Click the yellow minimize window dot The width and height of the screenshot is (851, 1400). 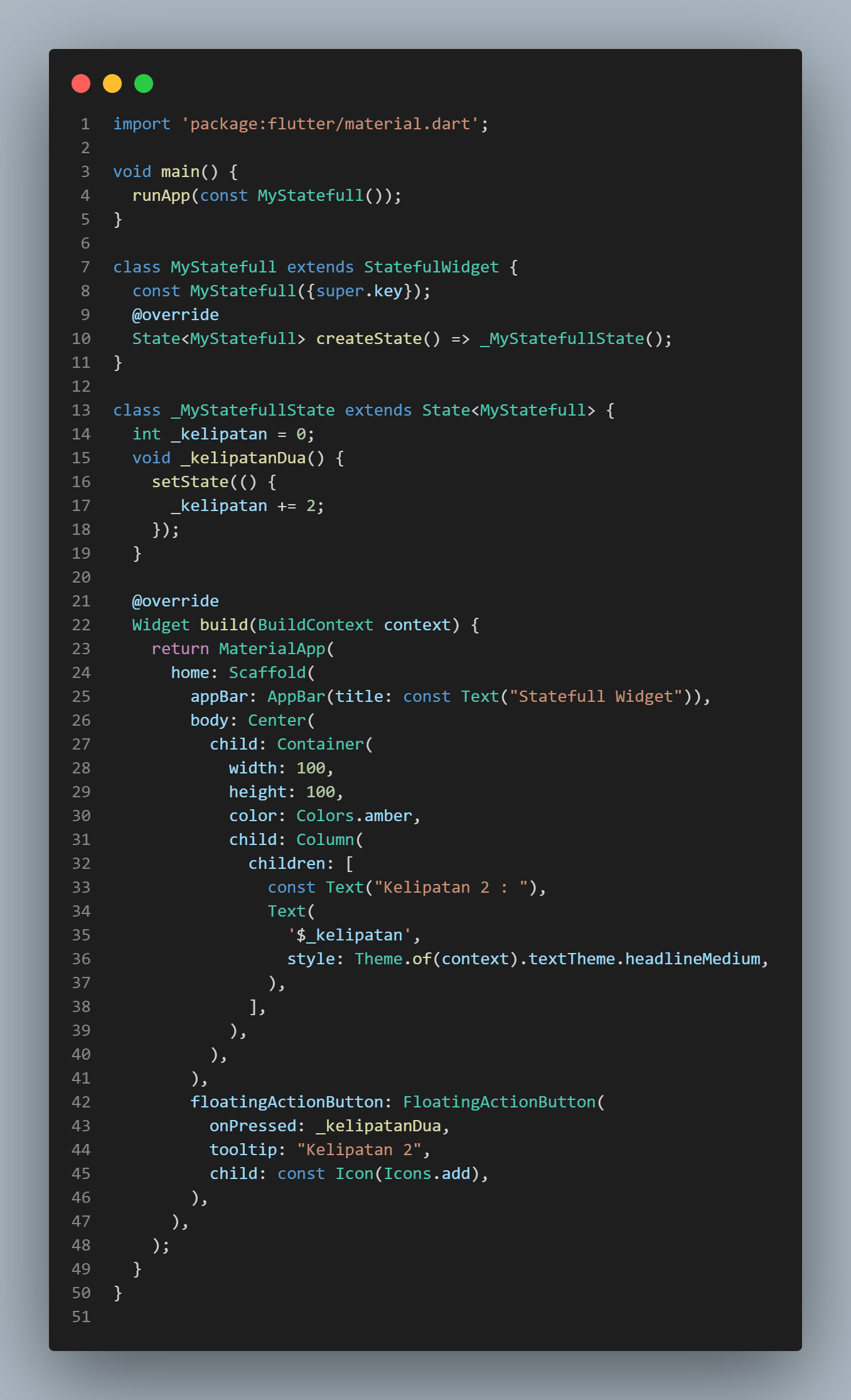click(112, 83)
